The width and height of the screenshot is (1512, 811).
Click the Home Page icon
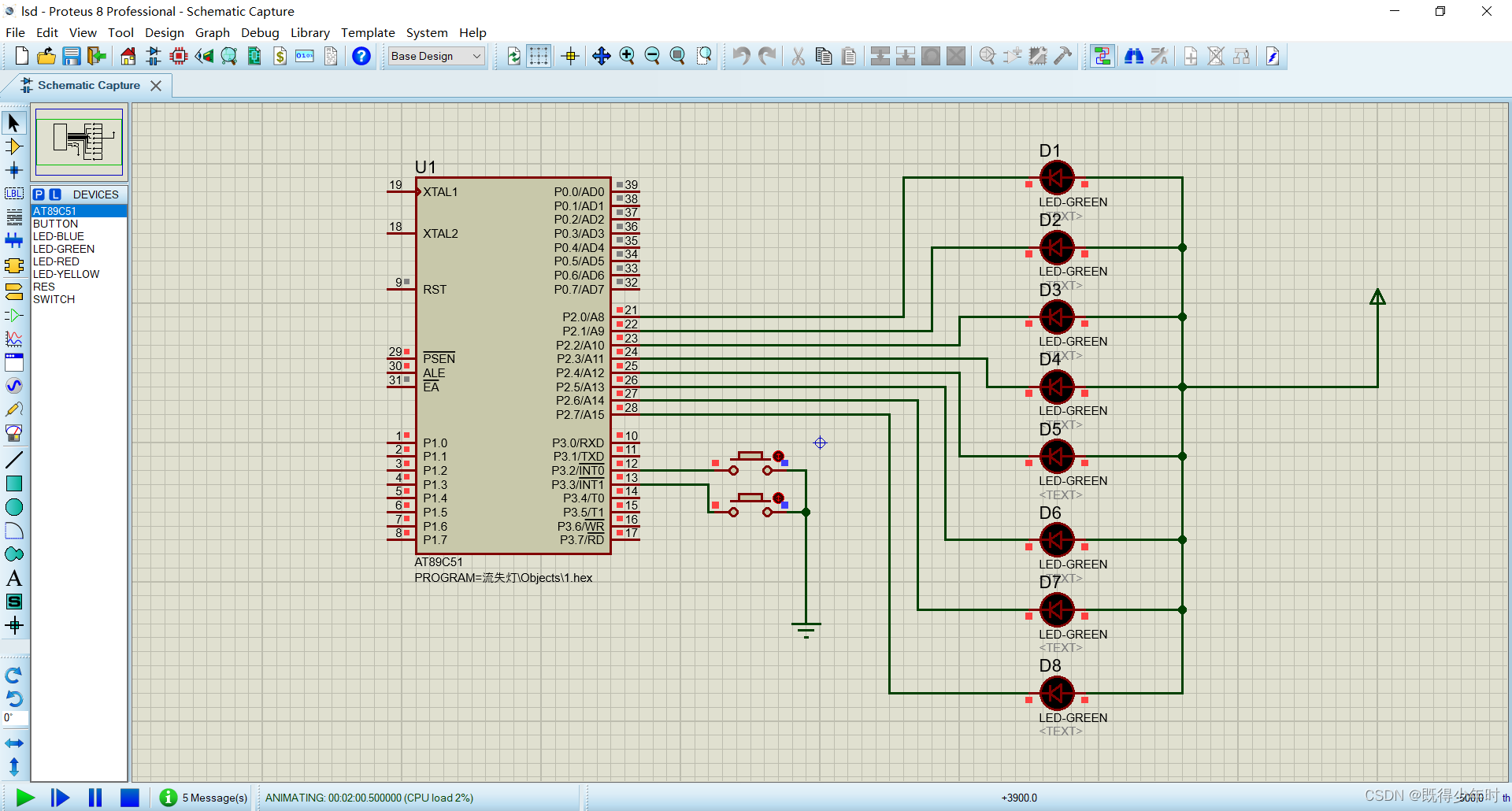click(128, 56)
